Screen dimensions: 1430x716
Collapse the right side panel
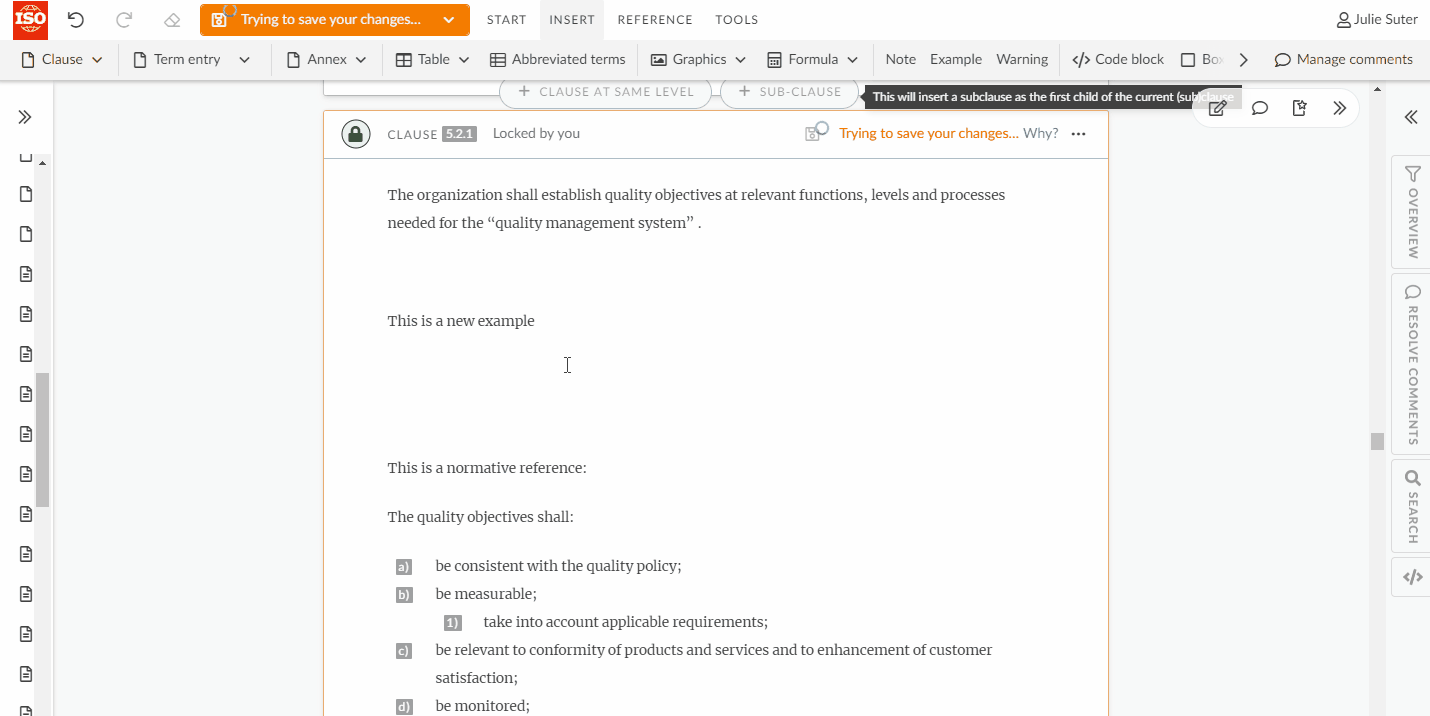pyautogui.click(x=1411, y=117)
